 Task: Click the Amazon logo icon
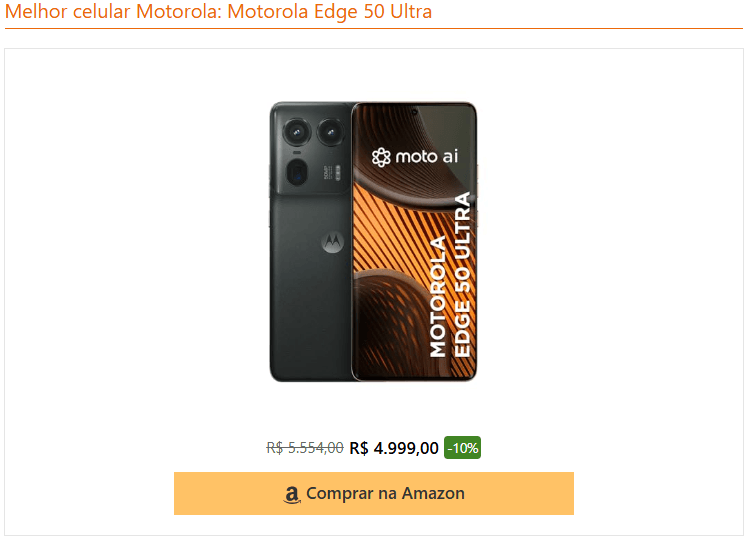click(x=292, y=495)
